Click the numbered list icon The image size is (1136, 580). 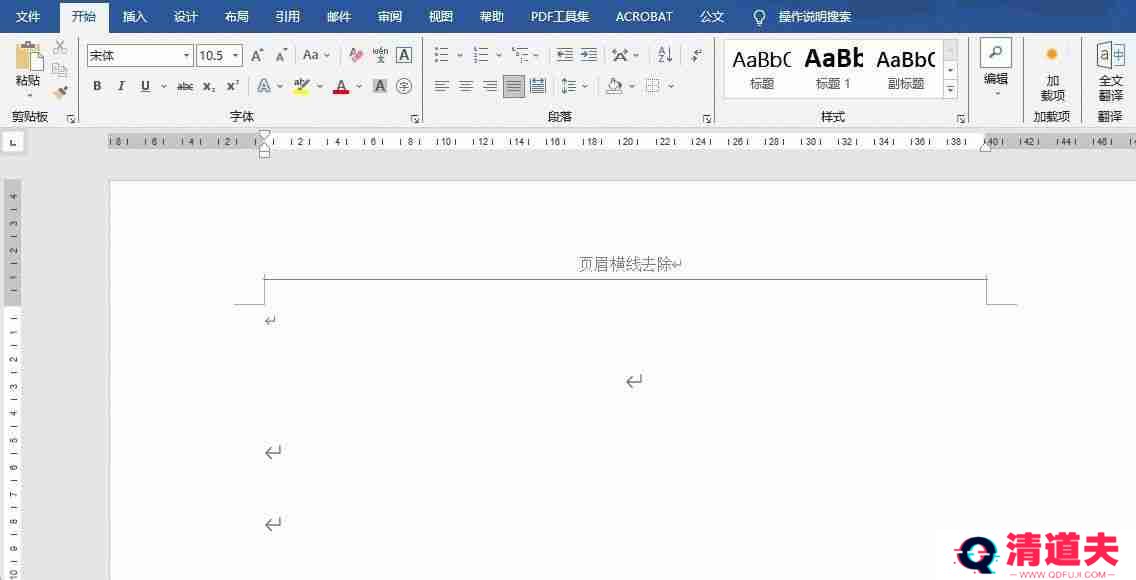pos(480,55)
